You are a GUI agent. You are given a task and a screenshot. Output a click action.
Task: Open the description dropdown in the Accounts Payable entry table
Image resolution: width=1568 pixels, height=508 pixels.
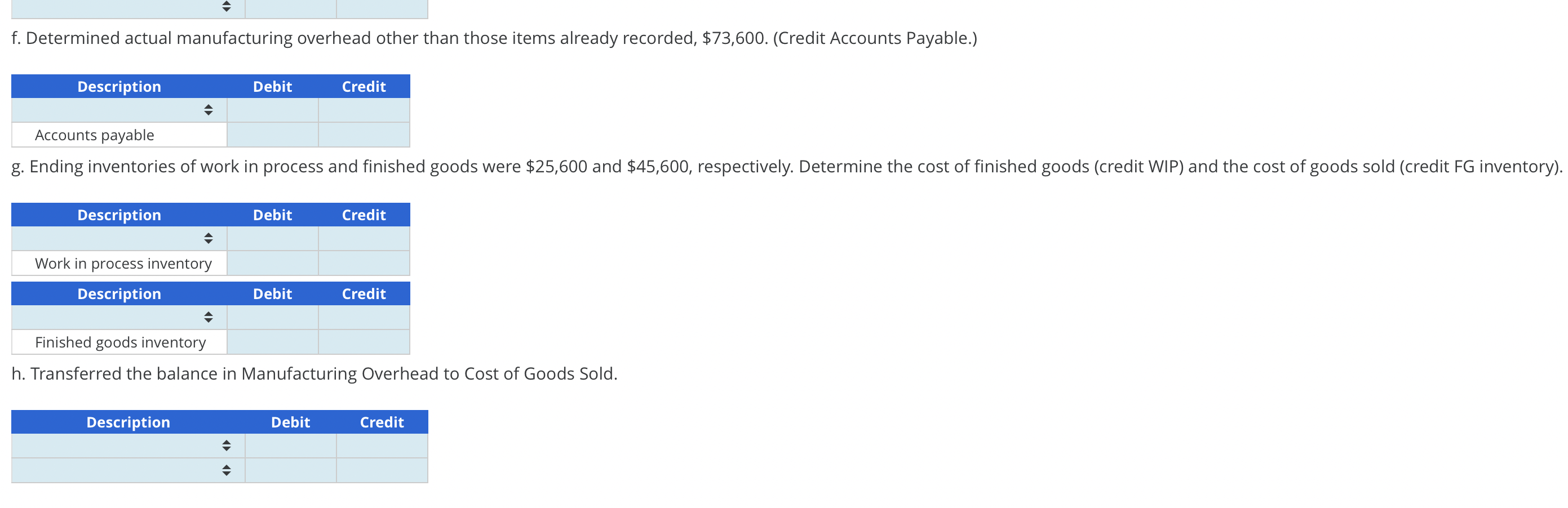pyautogui.click(x=209, y=110)
